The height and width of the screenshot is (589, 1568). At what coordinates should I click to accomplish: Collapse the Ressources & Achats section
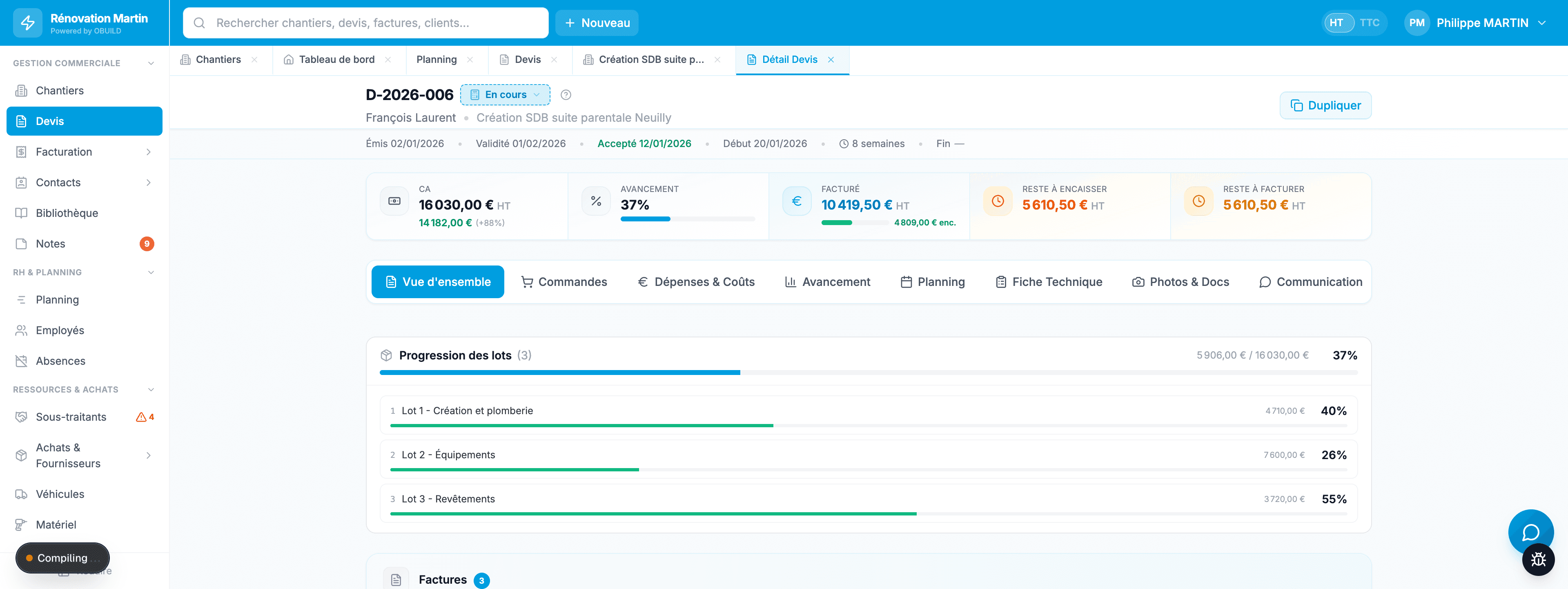click(151, 390)
